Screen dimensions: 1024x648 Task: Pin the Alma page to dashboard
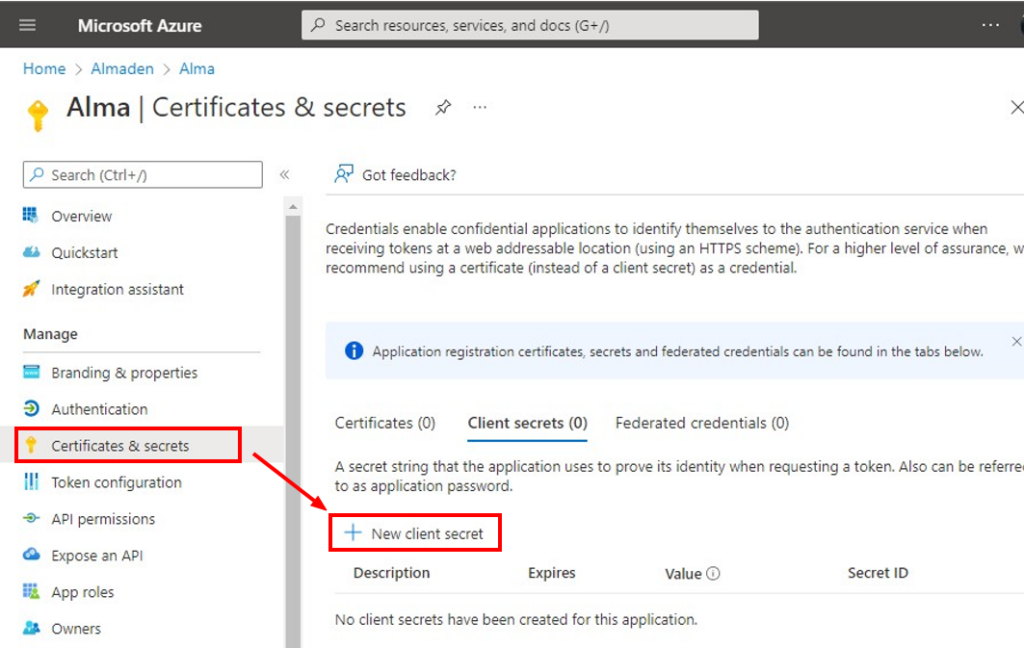coord(442,107)
